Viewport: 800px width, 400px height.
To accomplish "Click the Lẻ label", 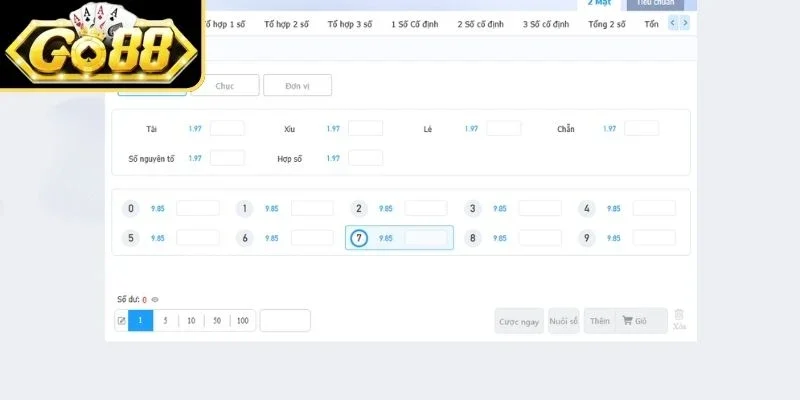I will pos(428,129).
